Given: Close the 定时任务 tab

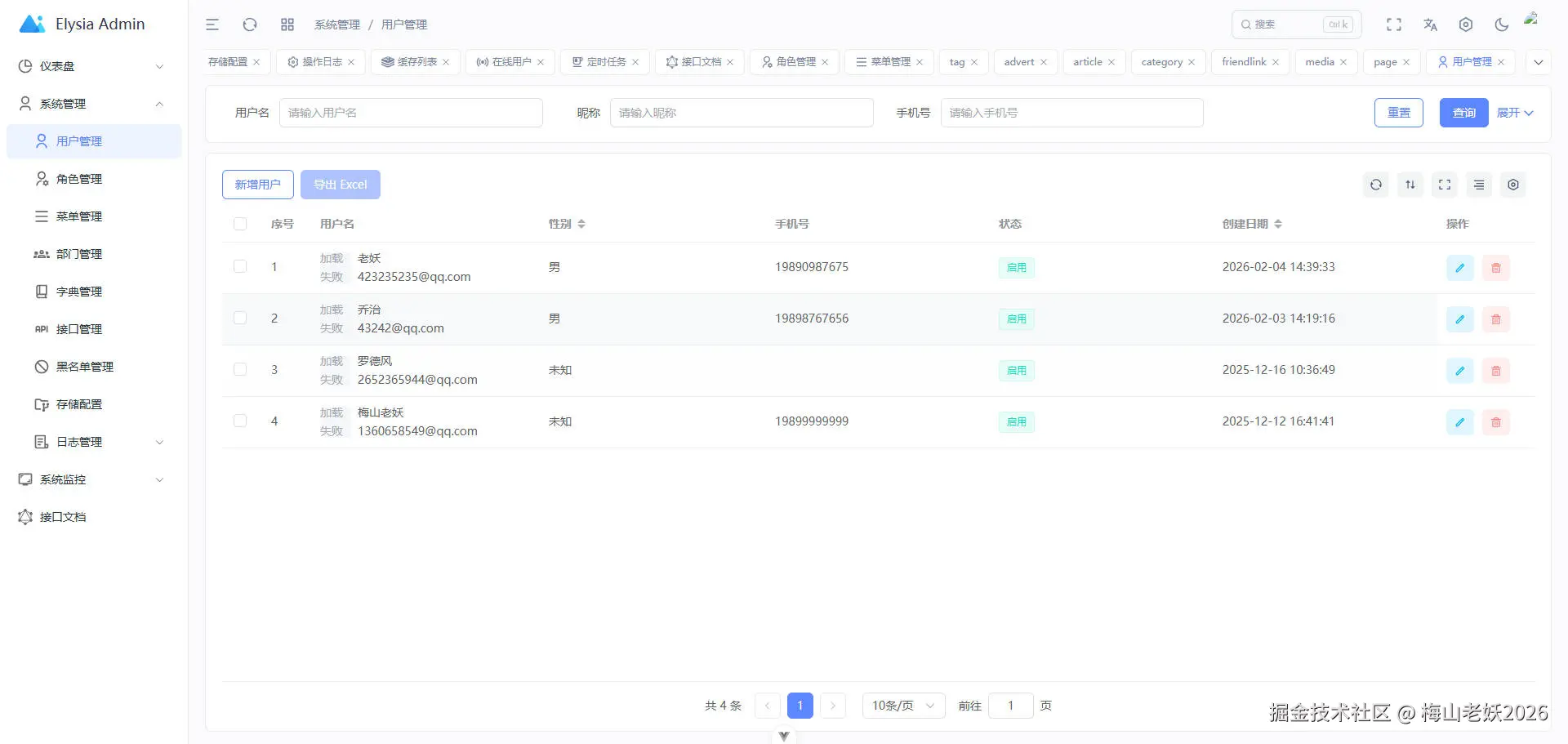Looking at the screenshot, I should click(635, 62).
